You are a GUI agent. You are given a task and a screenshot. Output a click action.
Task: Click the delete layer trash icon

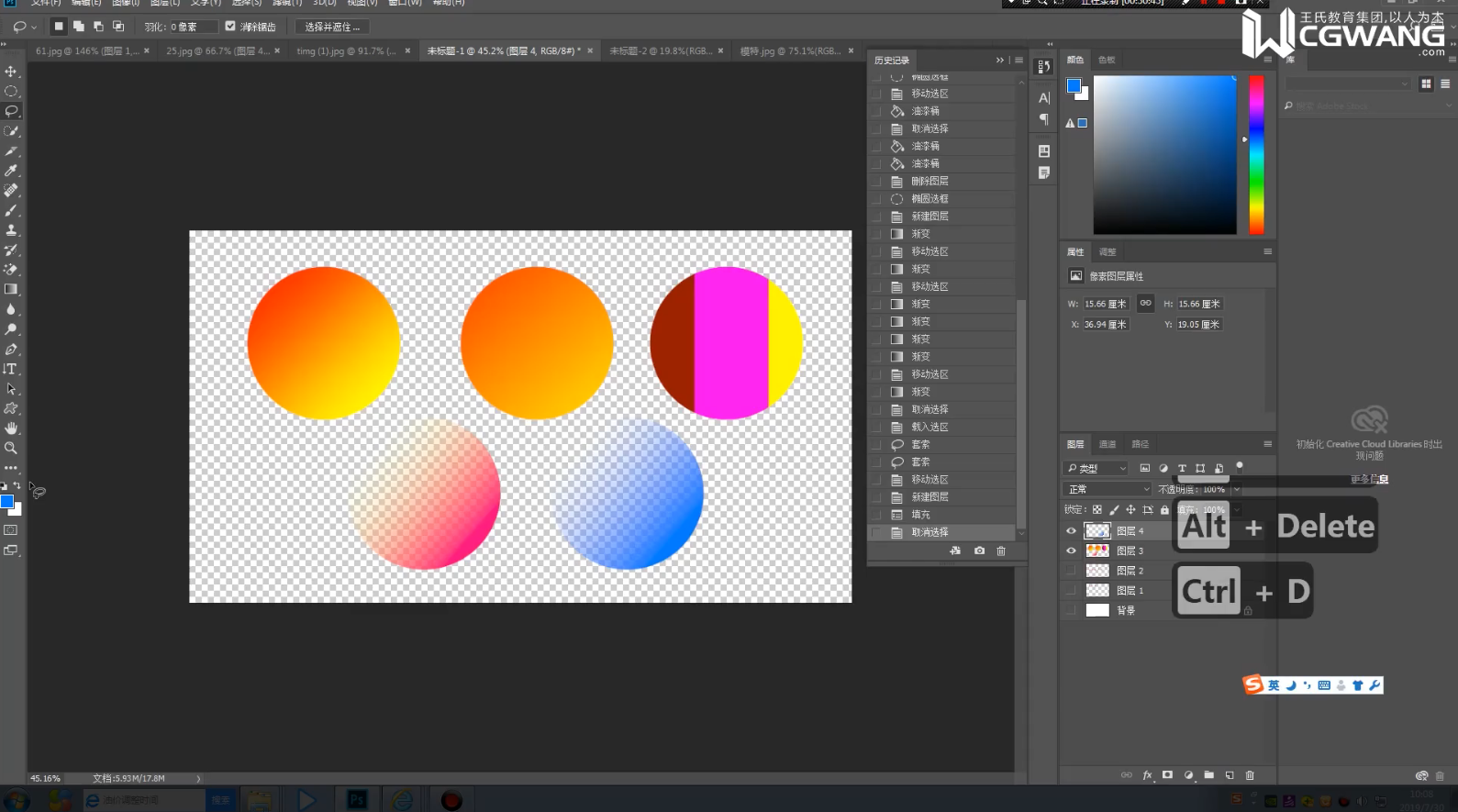coord(1250,775)
